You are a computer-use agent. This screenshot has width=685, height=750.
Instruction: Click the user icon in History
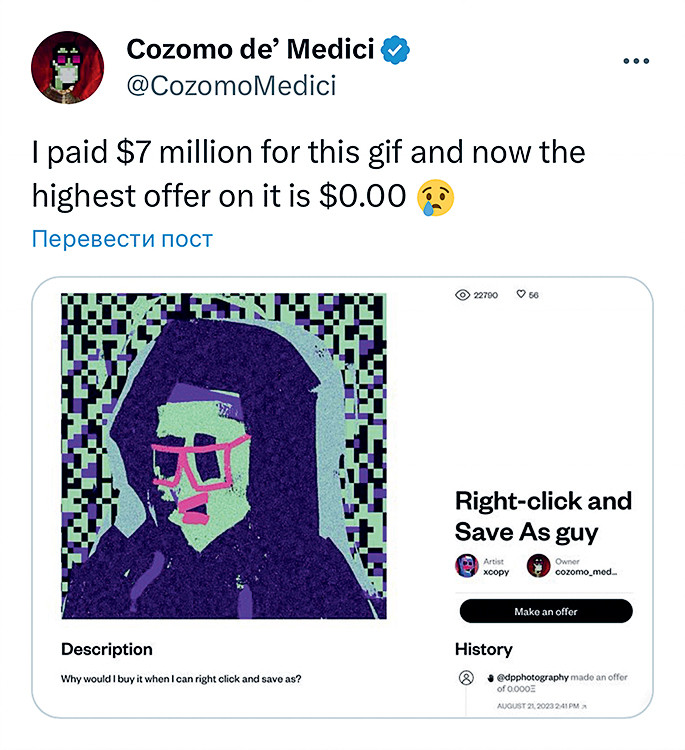[466, 677]
